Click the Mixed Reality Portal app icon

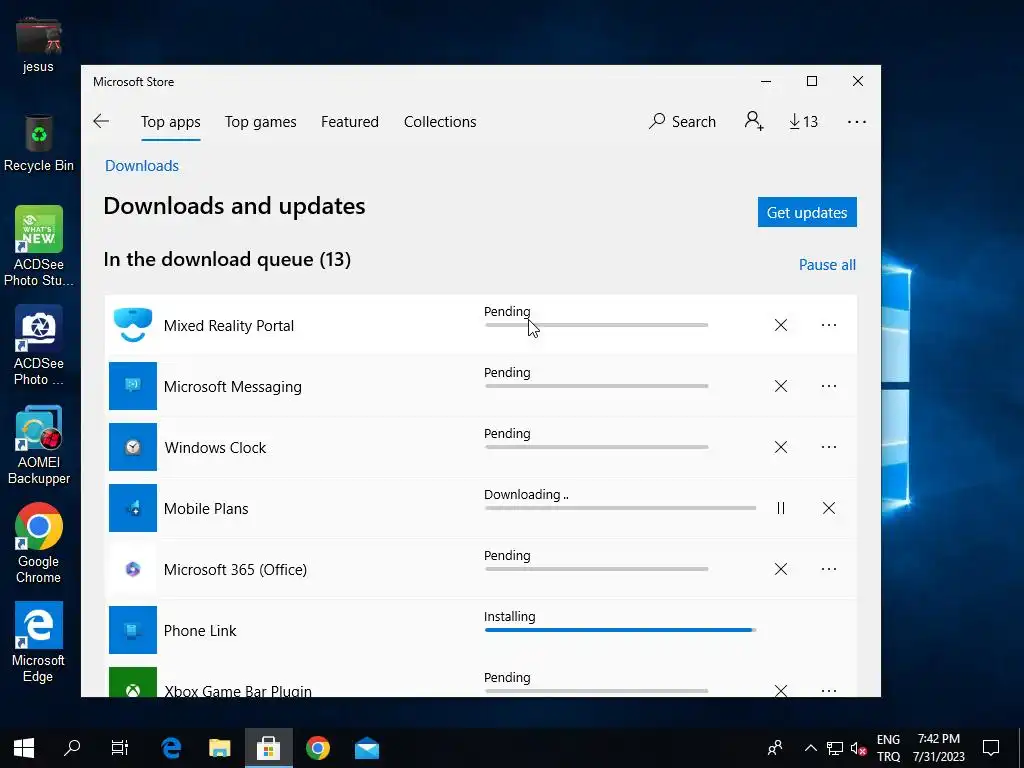point(133,325)
